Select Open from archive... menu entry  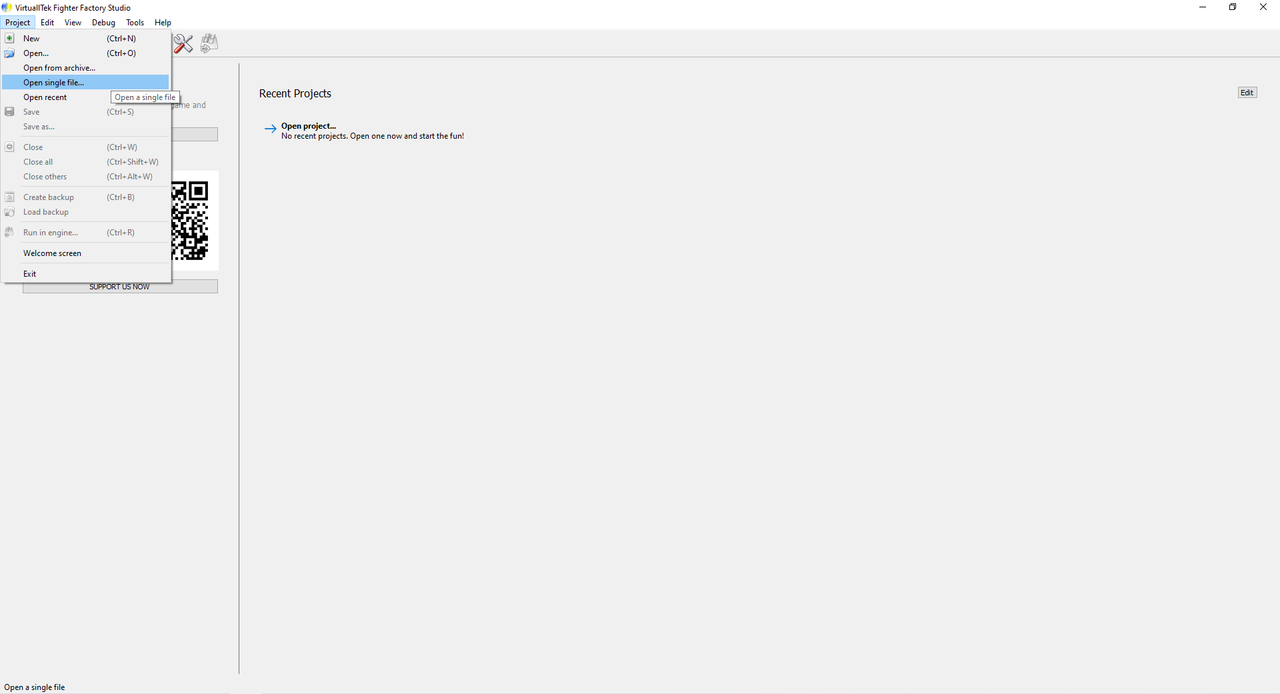pyautogui.click(x=86, y=68)
